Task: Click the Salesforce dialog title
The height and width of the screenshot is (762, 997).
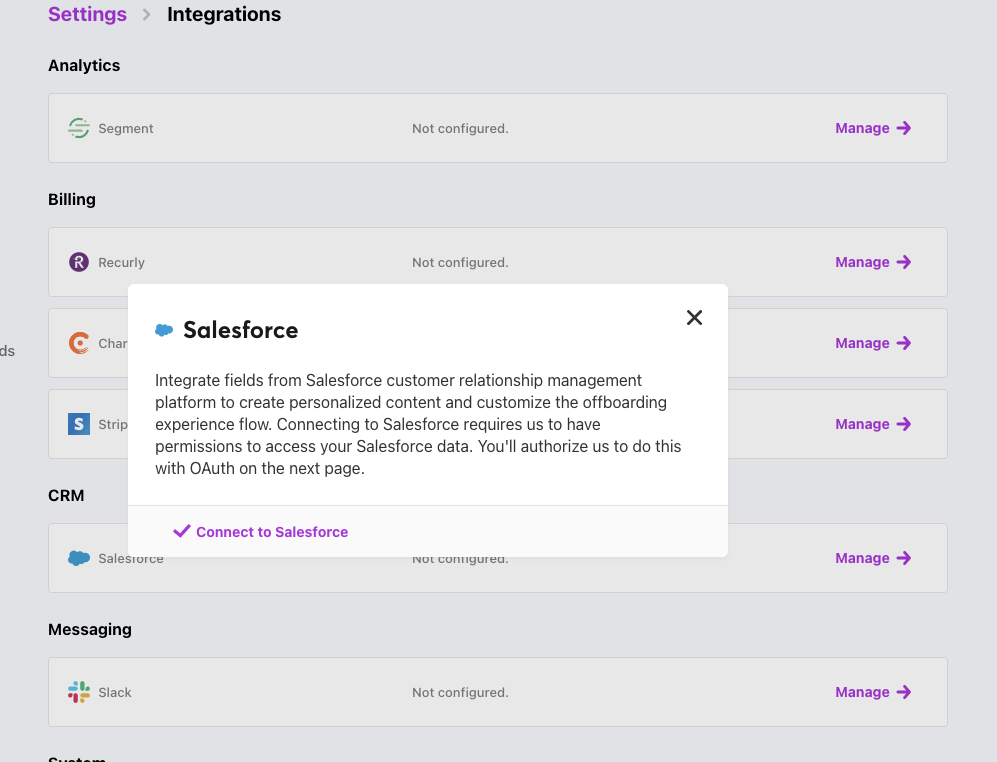Action: pos(240,329)
